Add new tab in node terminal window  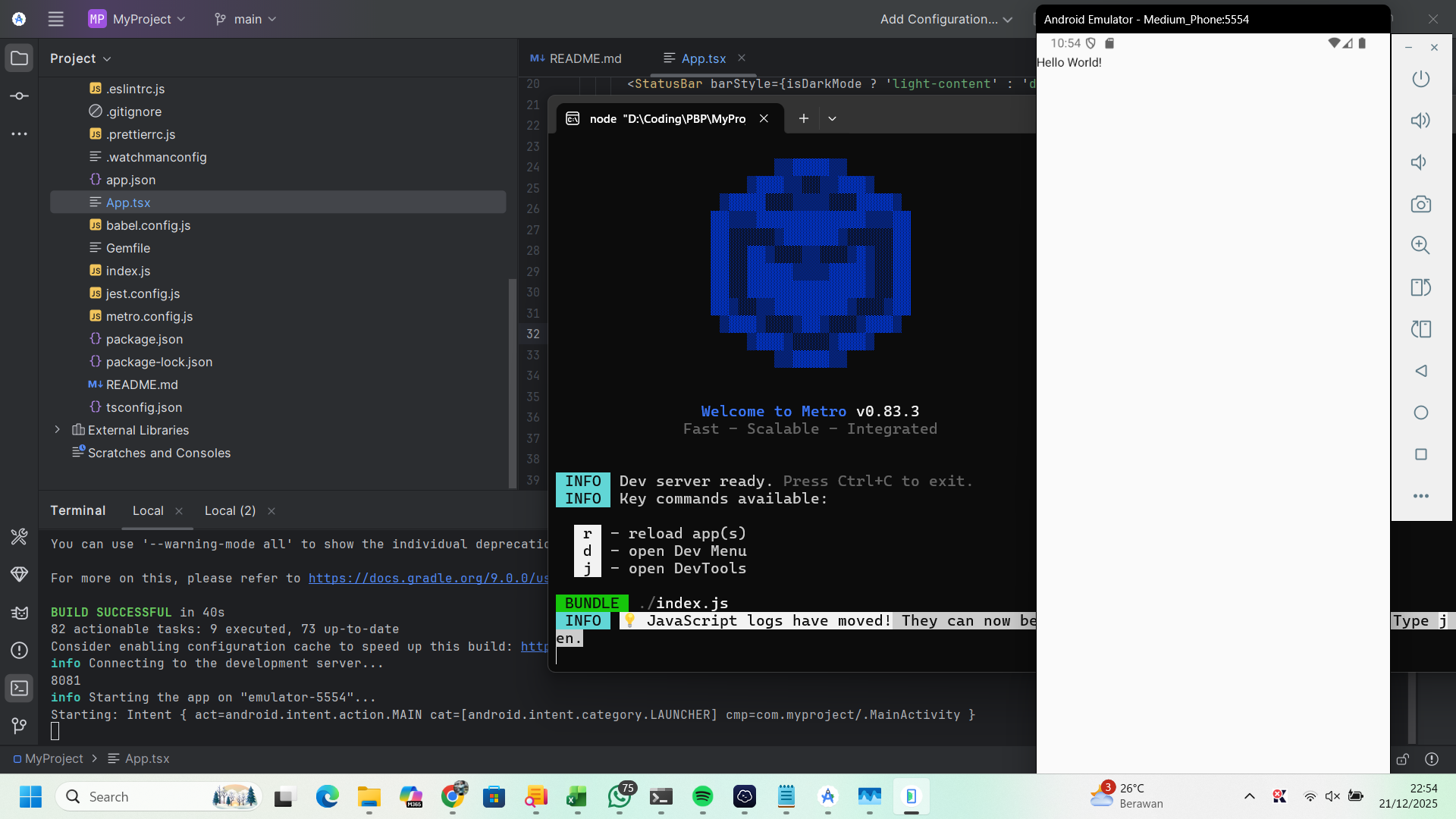[804, 118]
